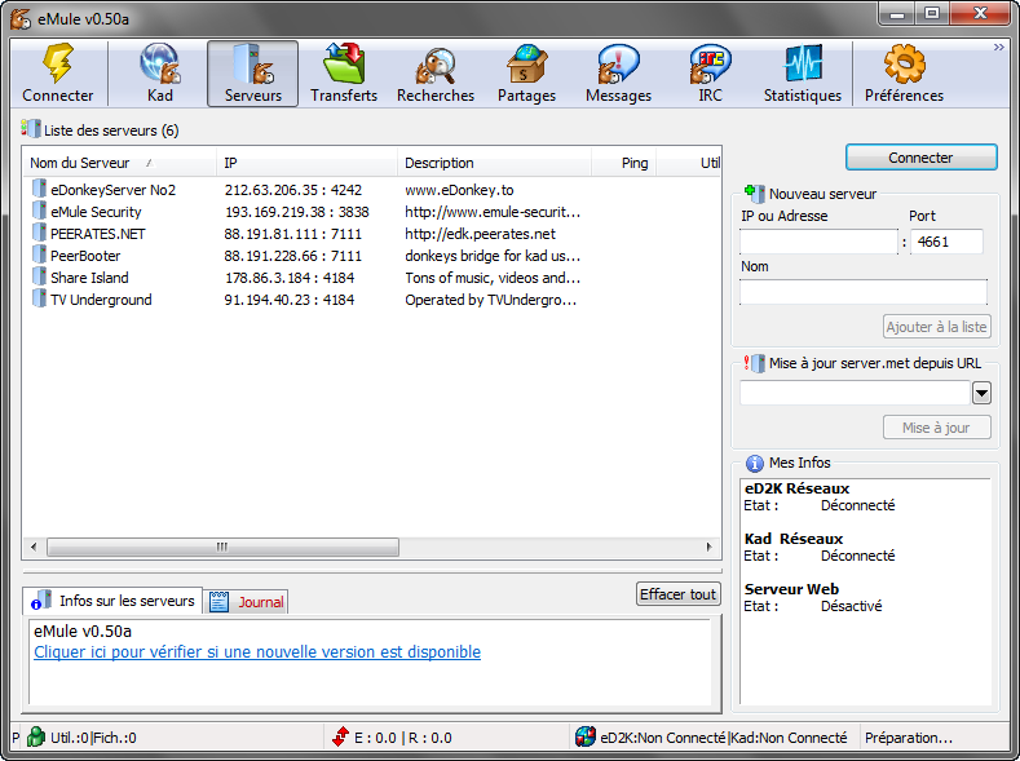The image size is (1020, 761).
Task: Click the scrollbar left arrow
Action: click(34, 547)
